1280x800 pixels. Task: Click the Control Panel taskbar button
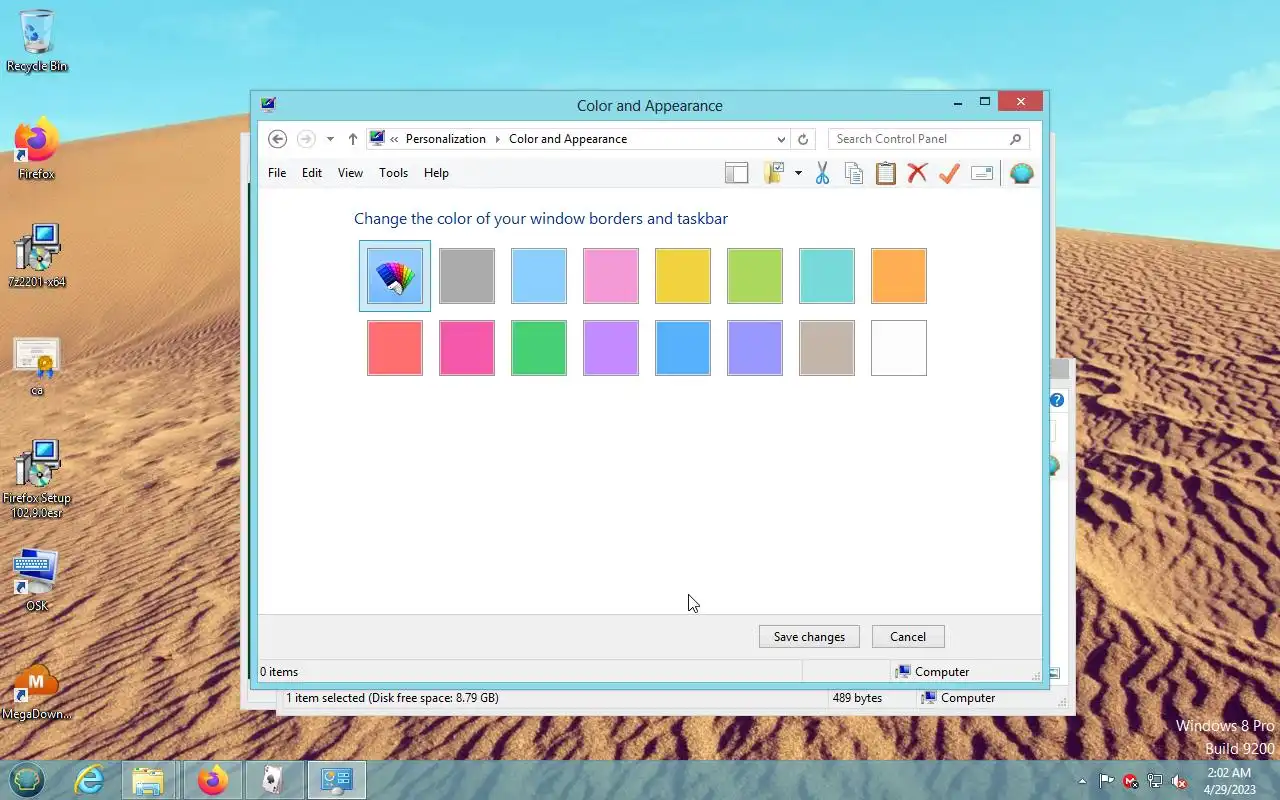[337, 780]
